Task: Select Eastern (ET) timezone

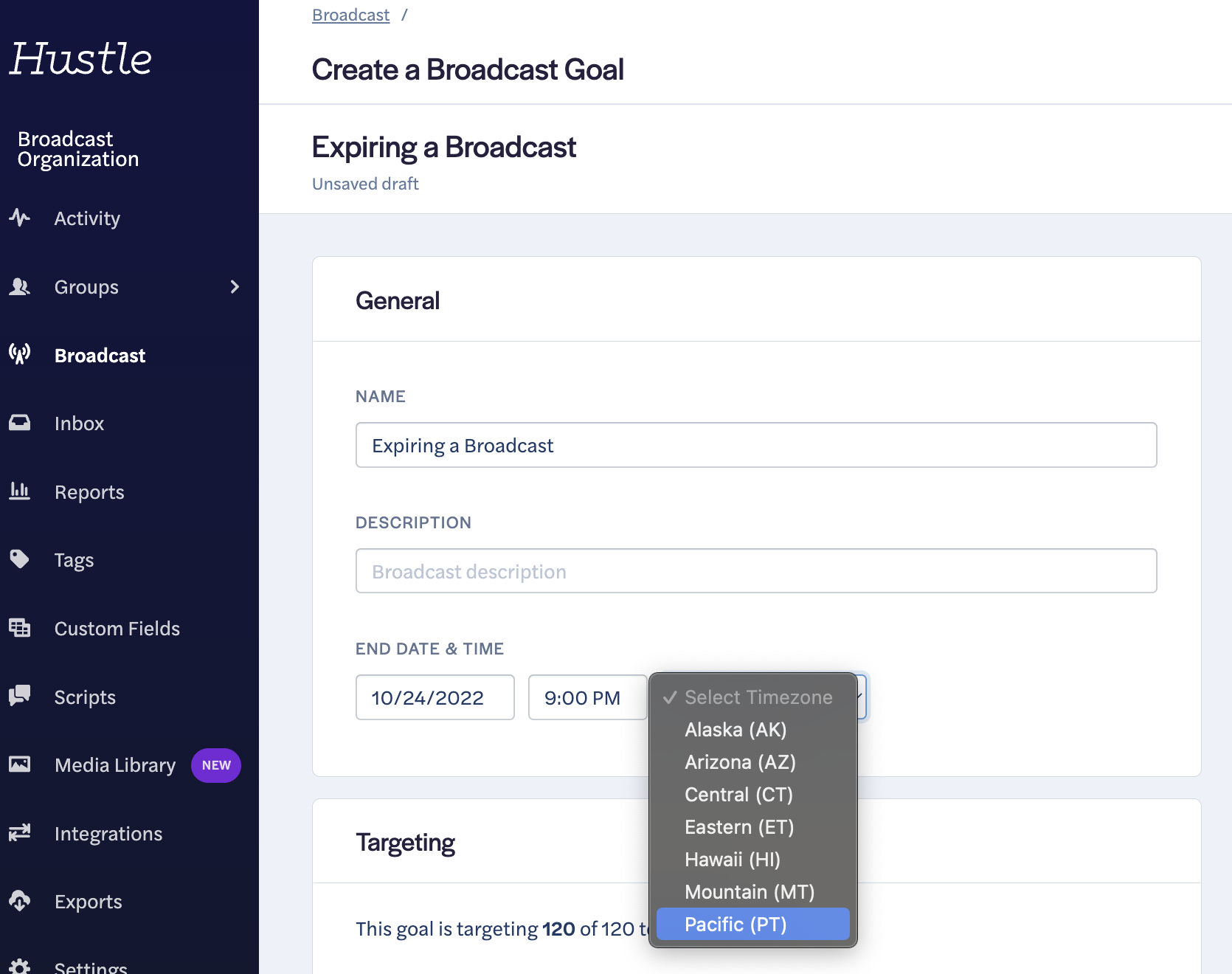Action: click(x=752, y=827)
